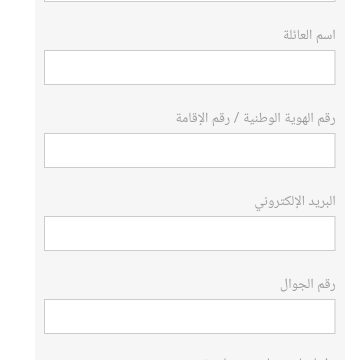Select the text box under رقم الجوال
Screen dimensions: 360x360
point(190,316)
